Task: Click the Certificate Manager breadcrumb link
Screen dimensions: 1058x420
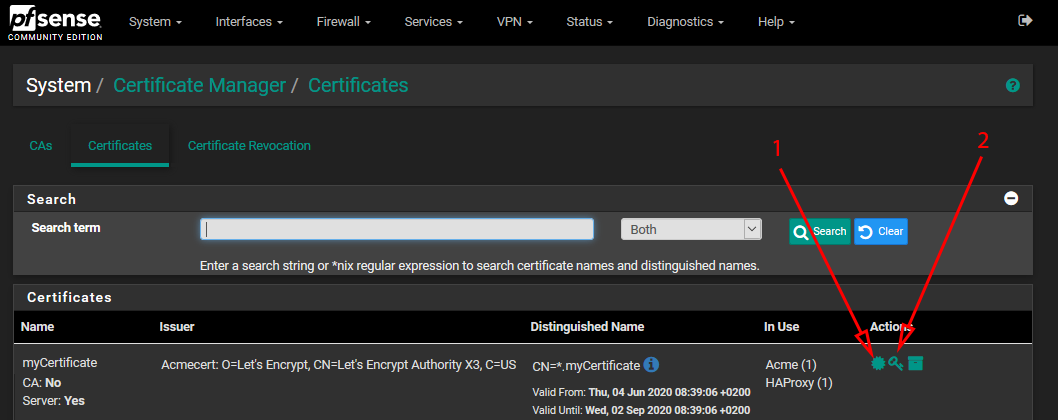Action: 199,86
